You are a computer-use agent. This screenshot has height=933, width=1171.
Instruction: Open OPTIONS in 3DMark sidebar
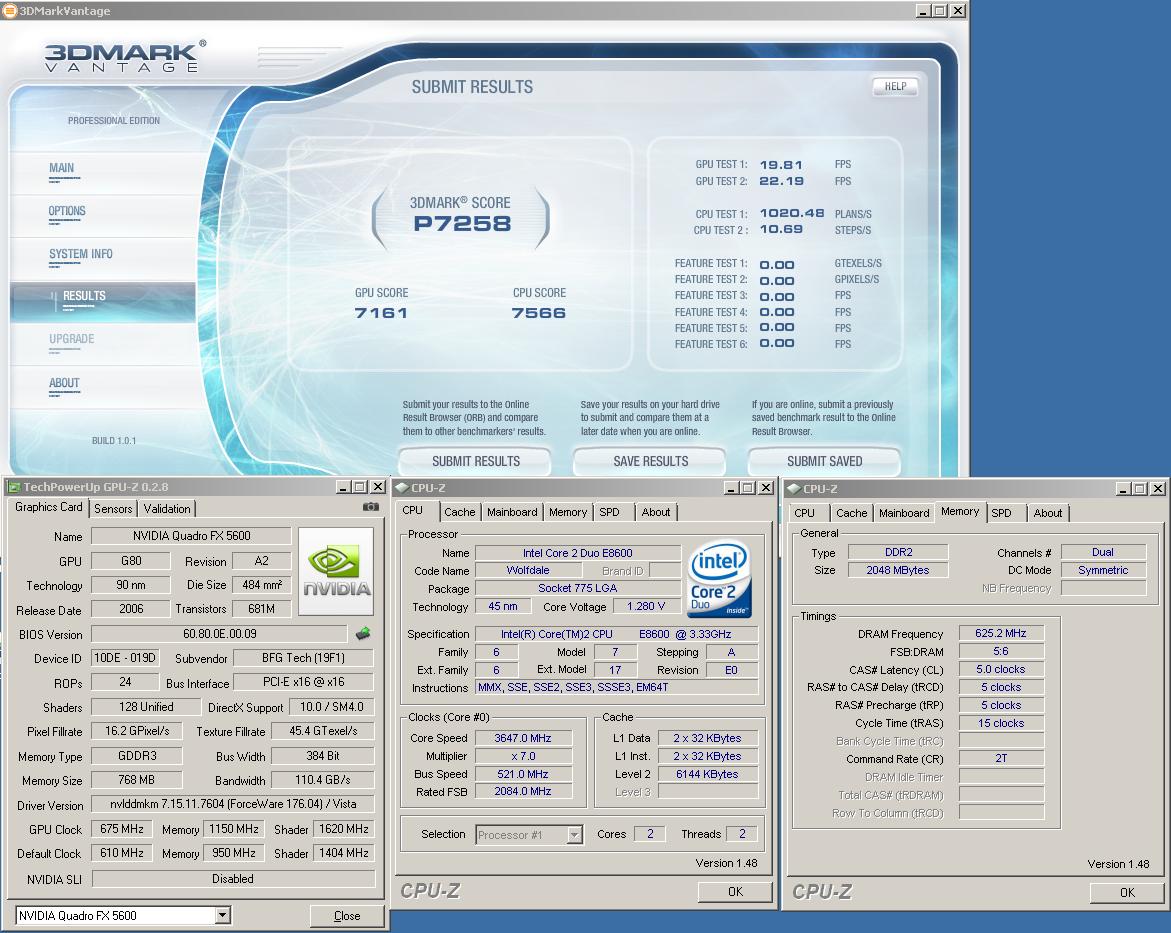66,211
